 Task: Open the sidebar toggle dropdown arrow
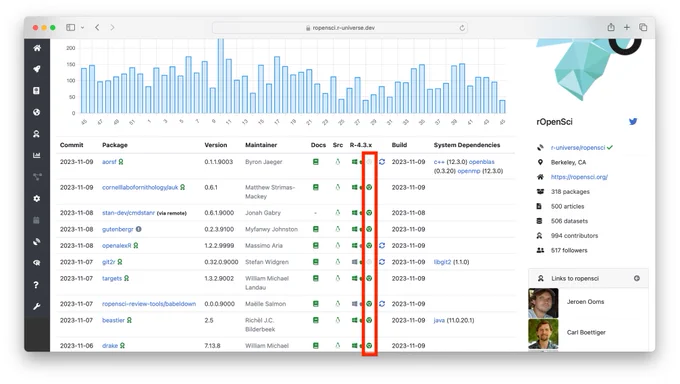tap(82, 27)
